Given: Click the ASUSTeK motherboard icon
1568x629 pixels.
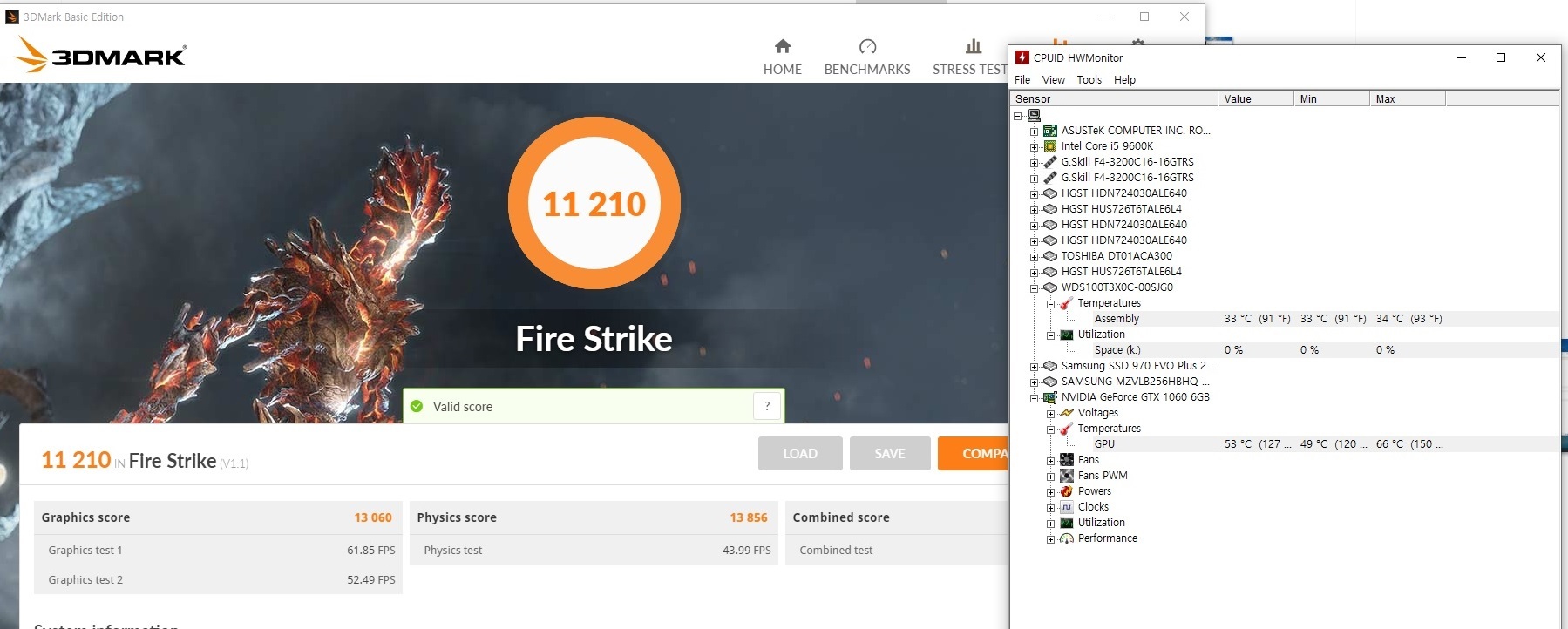Looking at the screenshot, I should [x=1050, y=131].
